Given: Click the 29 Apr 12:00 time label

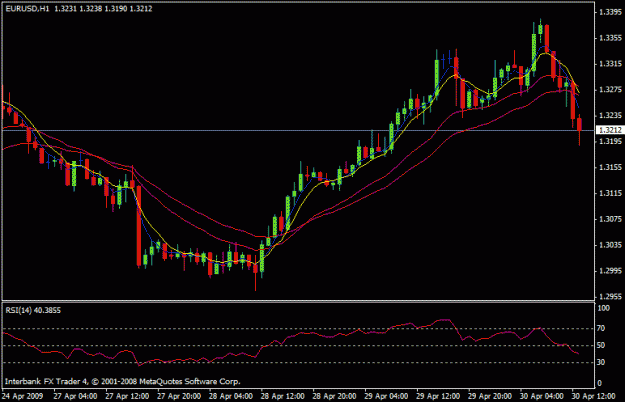Looking at the screenshot, I should pyautogui.click(x=438, y=396).
